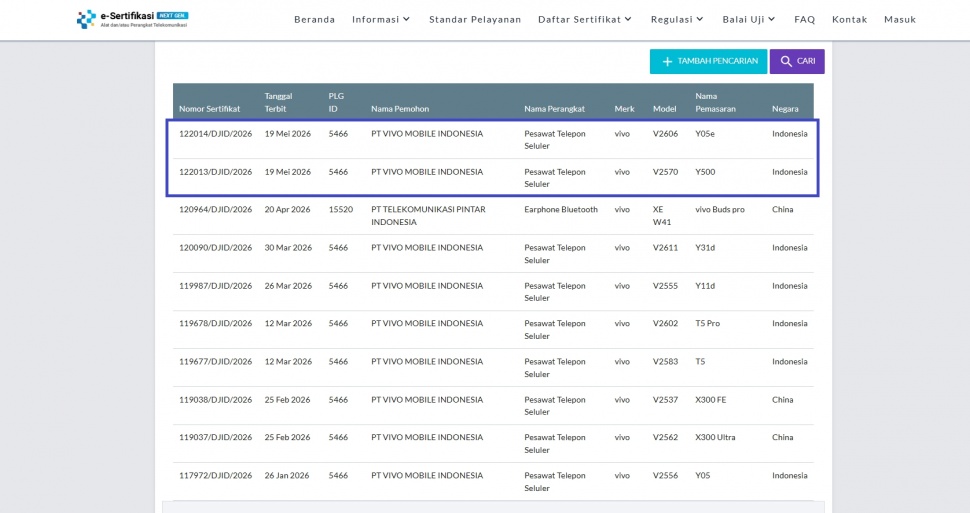Open Standar Pelayanan page
Screen dimensions: 970x513
pyautogui.click(x=475, y=19)
